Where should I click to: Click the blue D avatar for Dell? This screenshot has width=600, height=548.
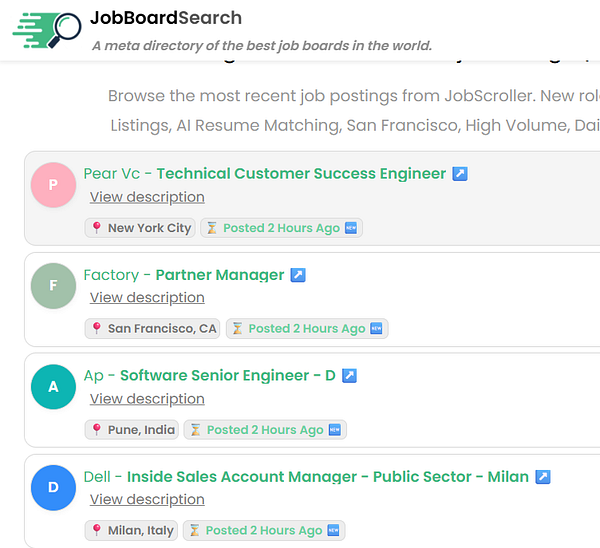point(53,488)
